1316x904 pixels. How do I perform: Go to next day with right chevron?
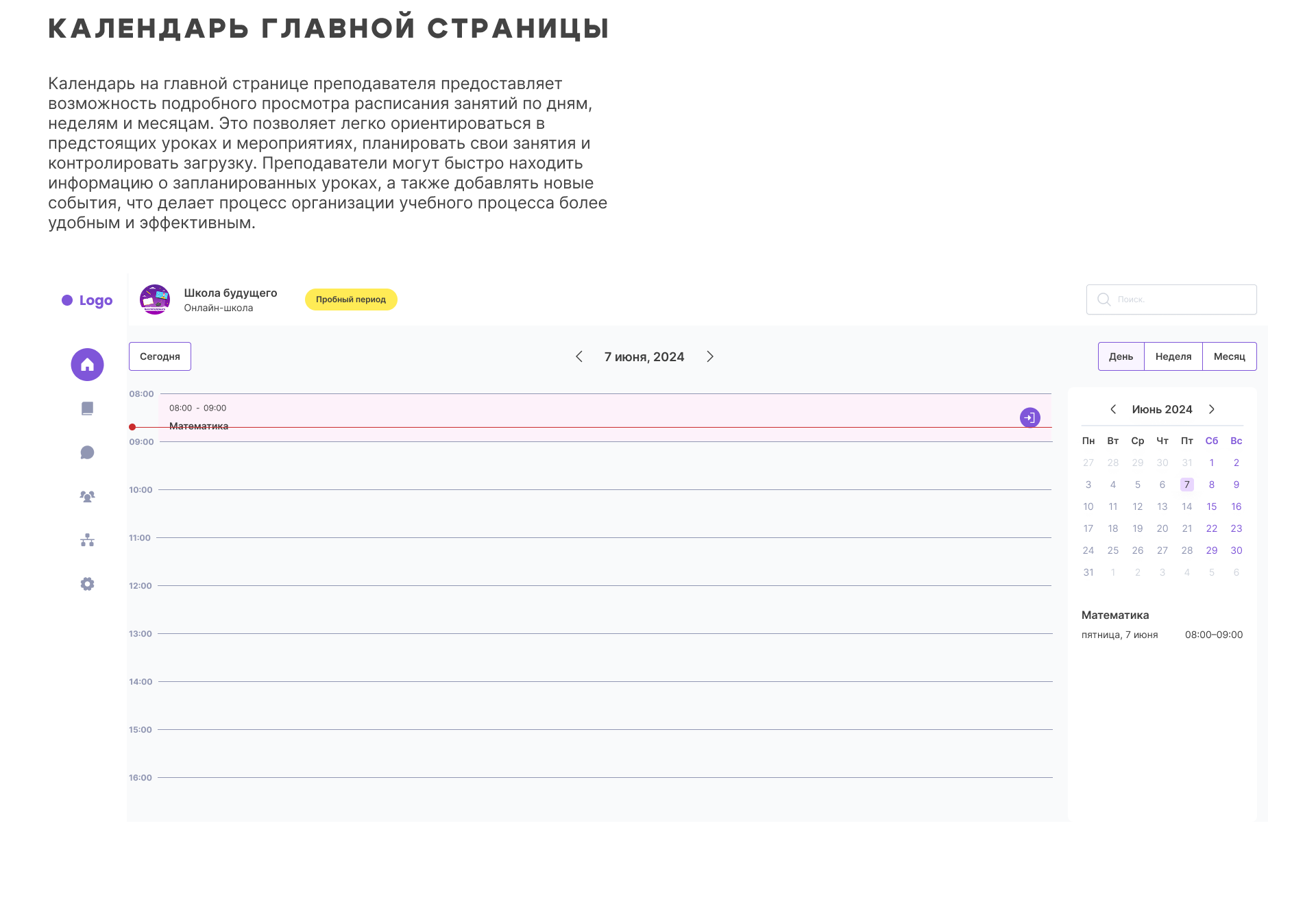tap(710, 356)
